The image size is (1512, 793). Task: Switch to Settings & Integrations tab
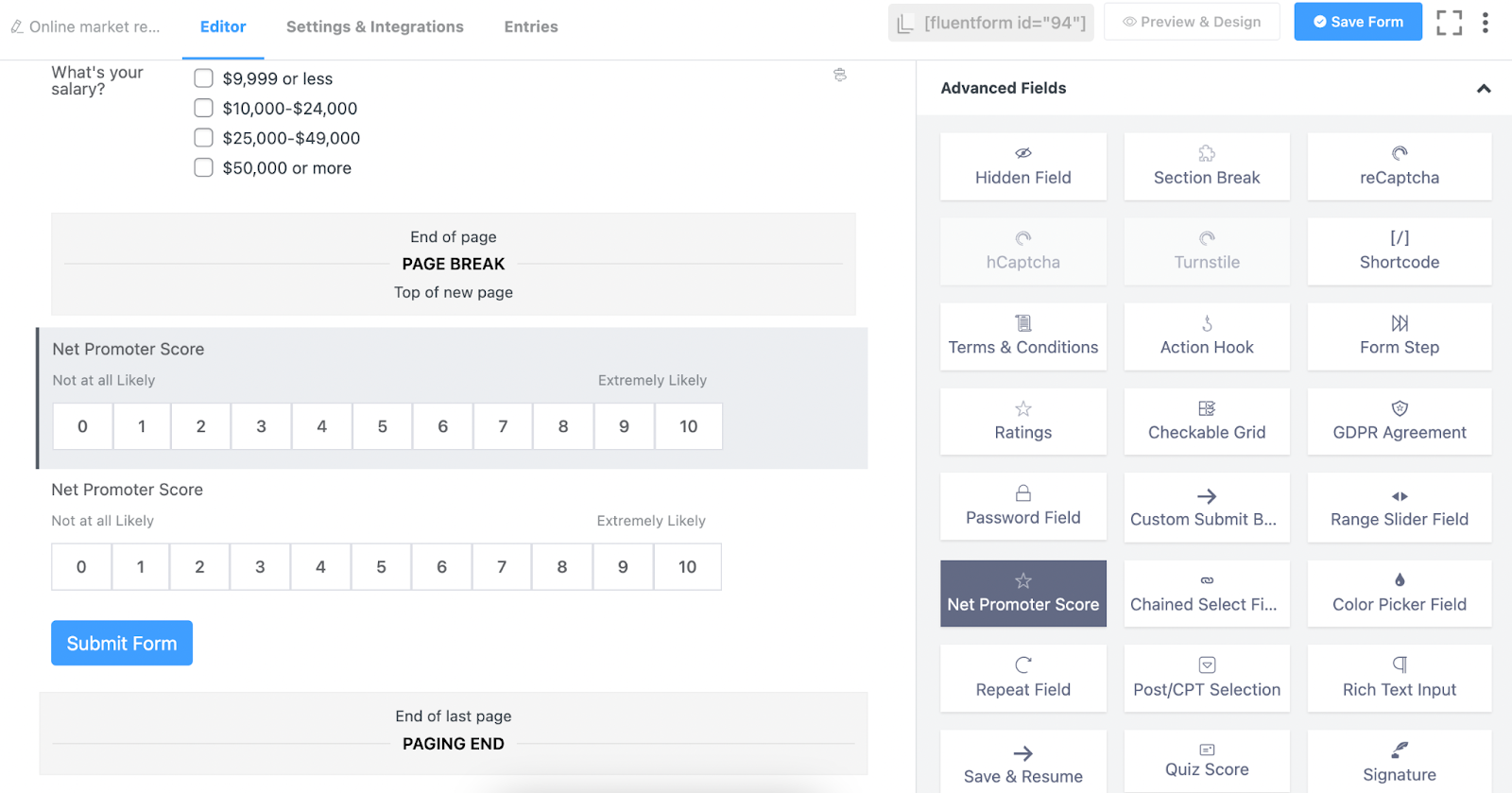[374, 26]
